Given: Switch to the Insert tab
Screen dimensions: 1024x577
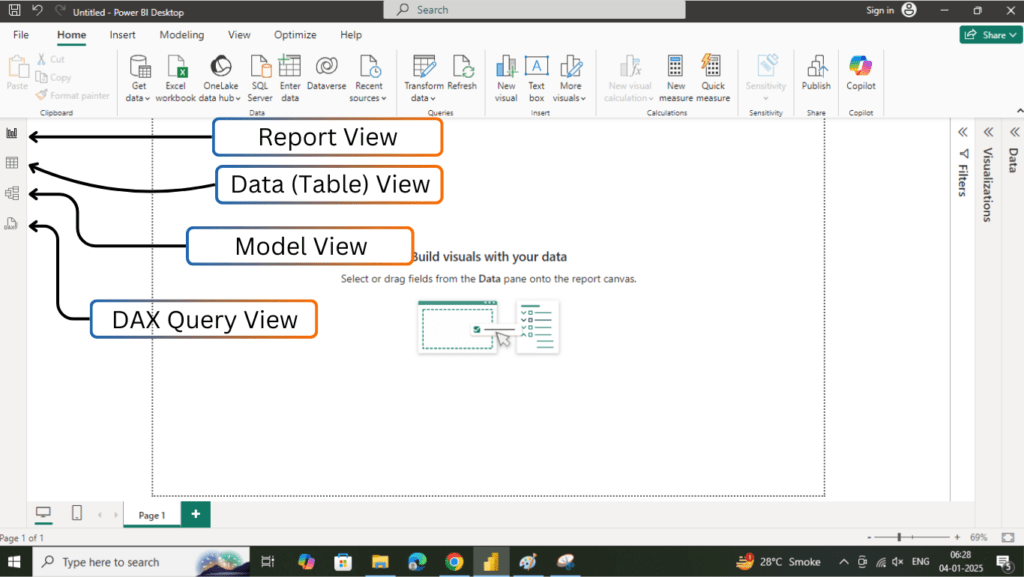Looking at the screenshot, I should click(123, 35).
